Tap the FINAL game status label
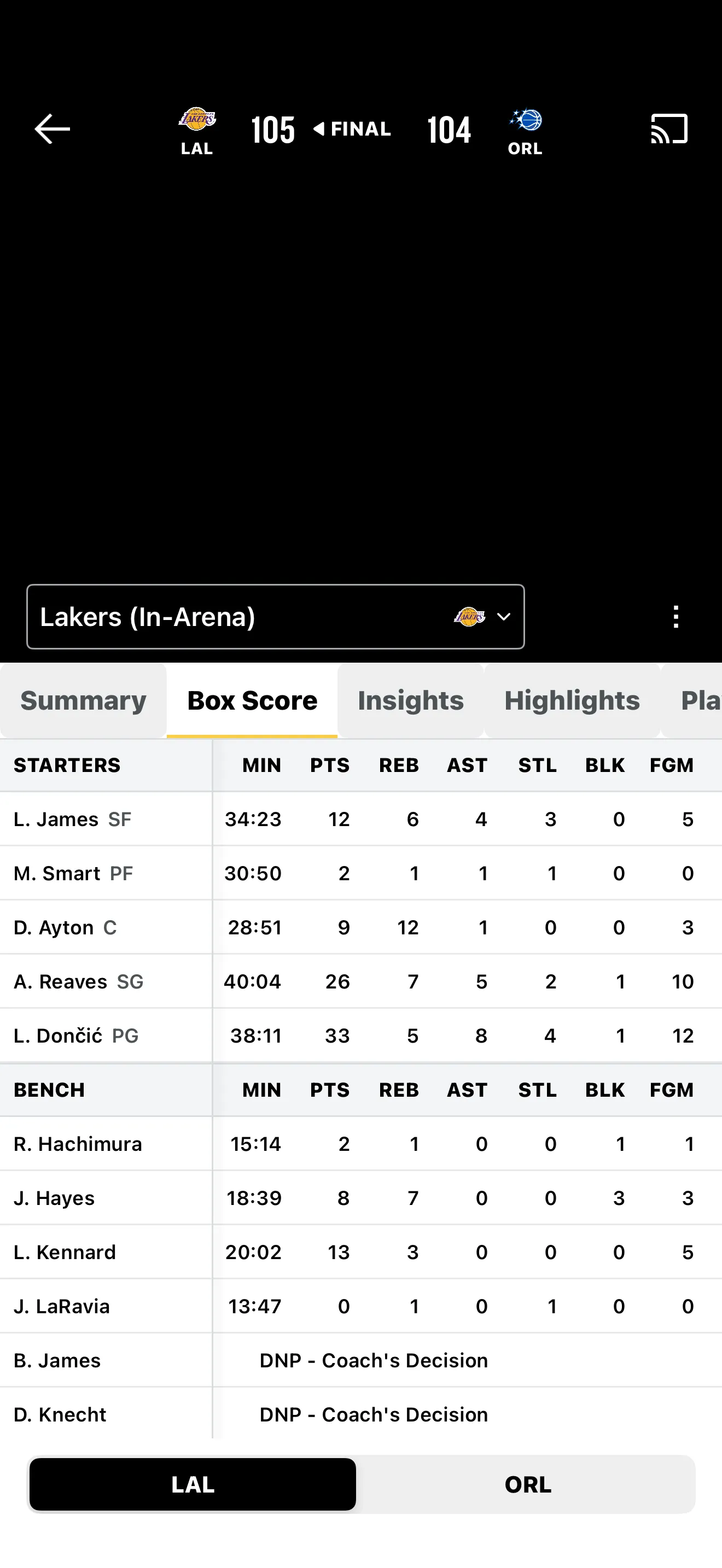This screenshot has width=722, height=1568. pyautogui.click(x=360, y=129)
